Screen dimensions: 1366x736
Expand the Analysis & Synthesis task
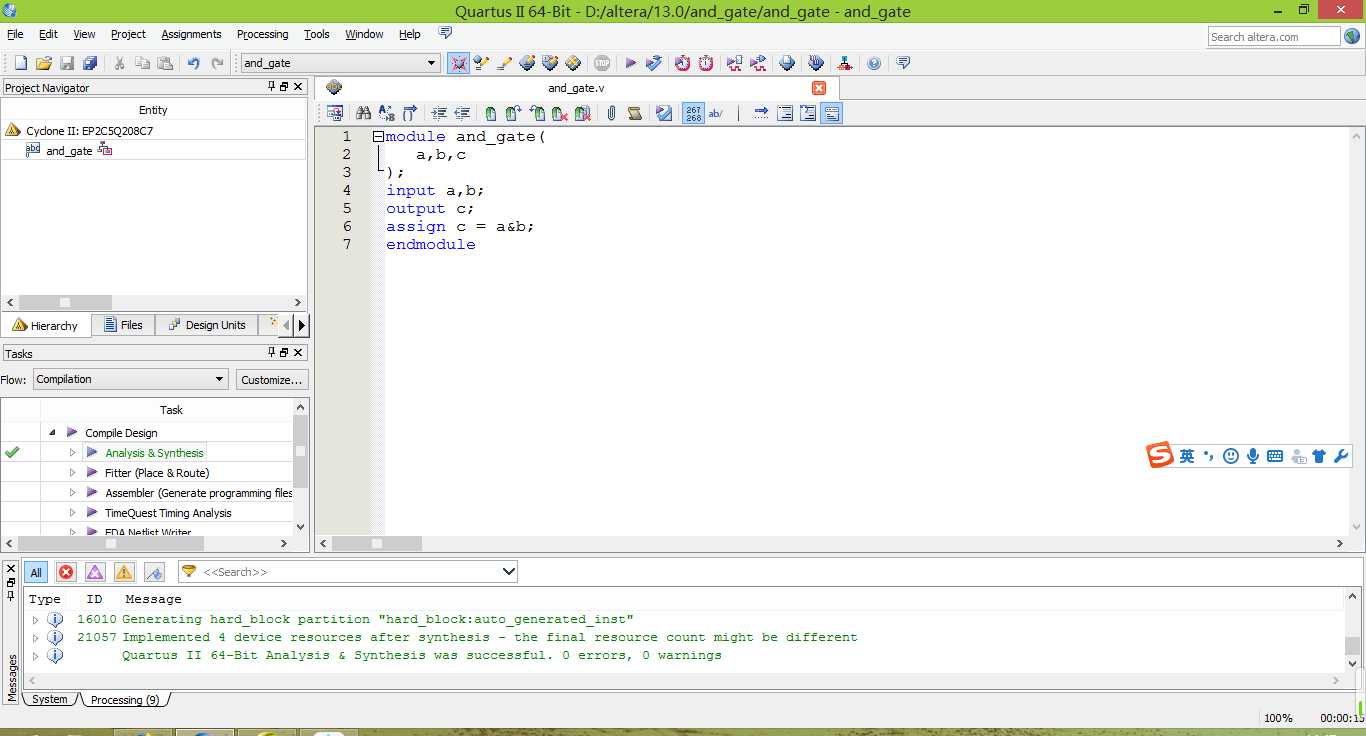(72, 453)
